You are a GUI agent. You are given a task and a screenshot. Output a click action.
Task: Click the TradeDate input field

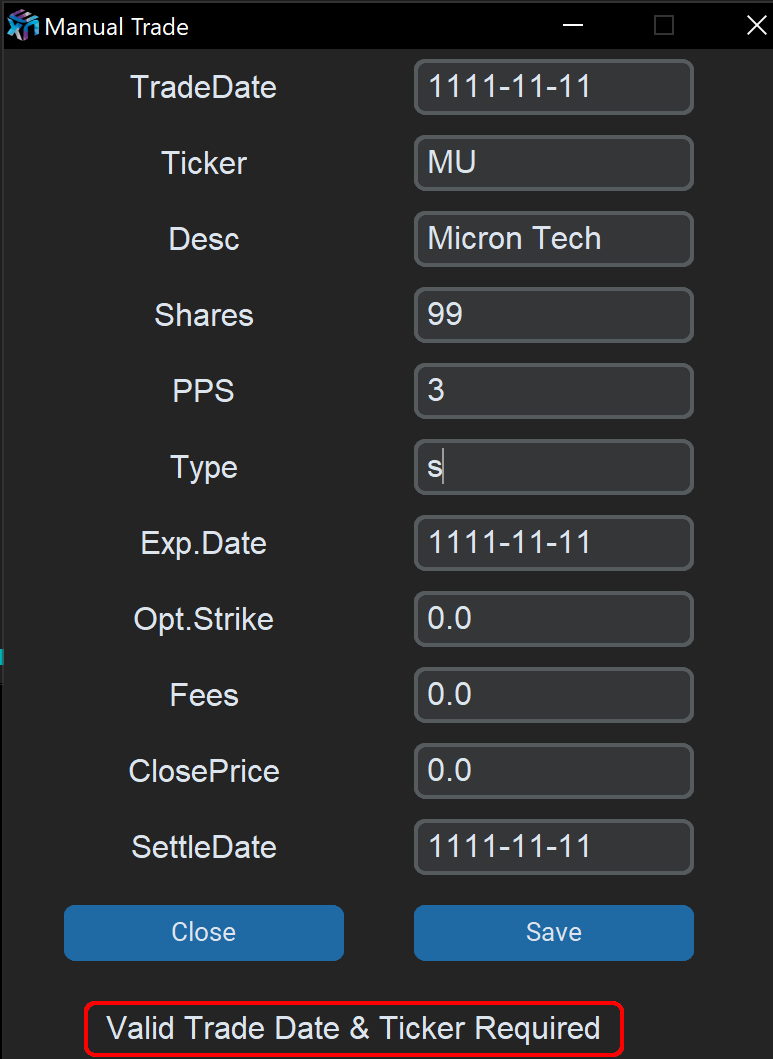553,87
